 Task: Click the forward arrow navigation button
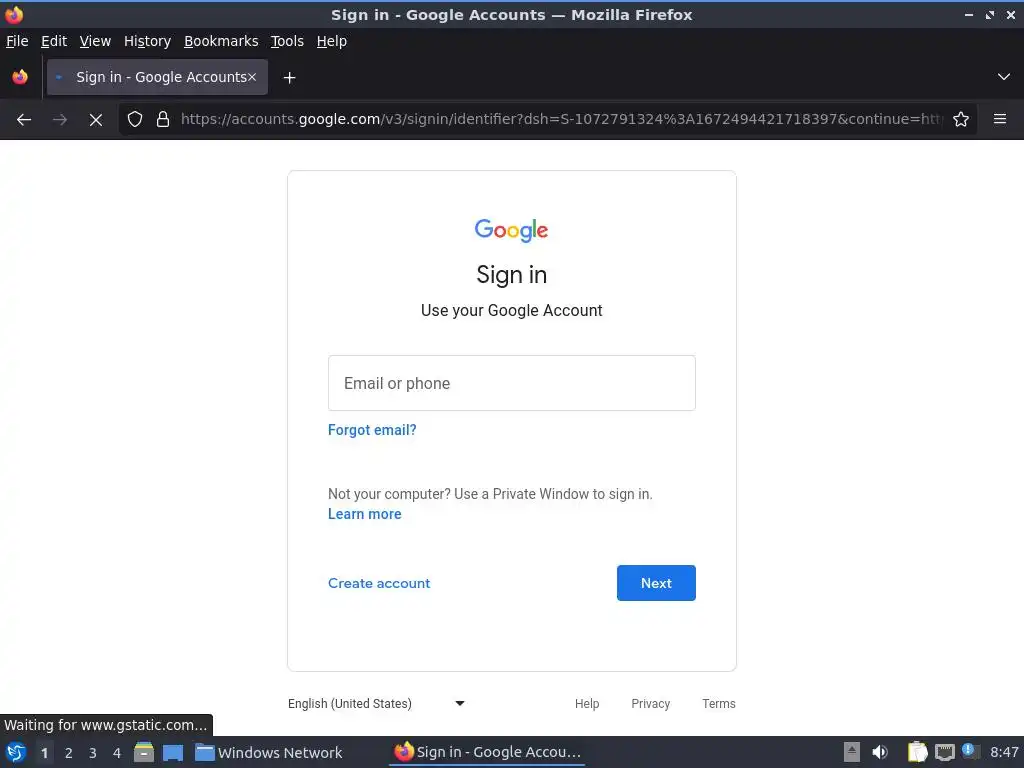pos(59,120)
